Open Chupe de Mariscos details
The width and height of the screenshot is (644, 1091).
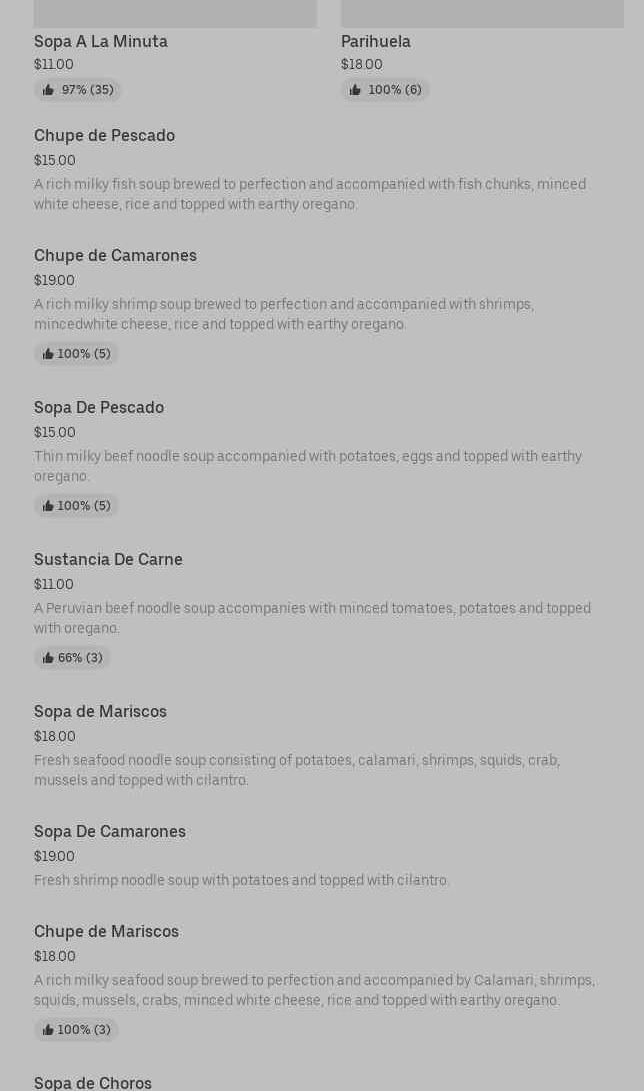pos(106,931)
